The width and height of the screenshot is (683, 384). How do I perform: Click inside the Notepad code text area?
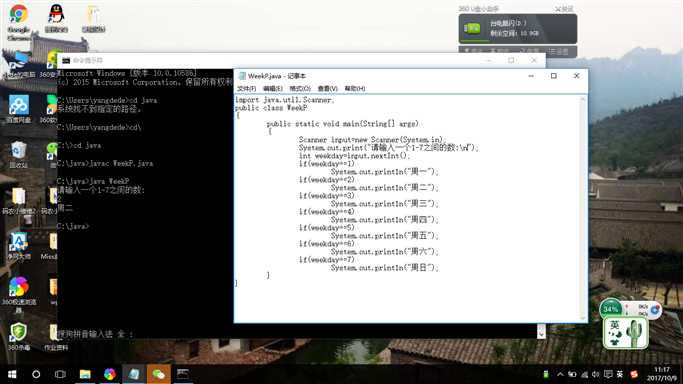point(407,209)
